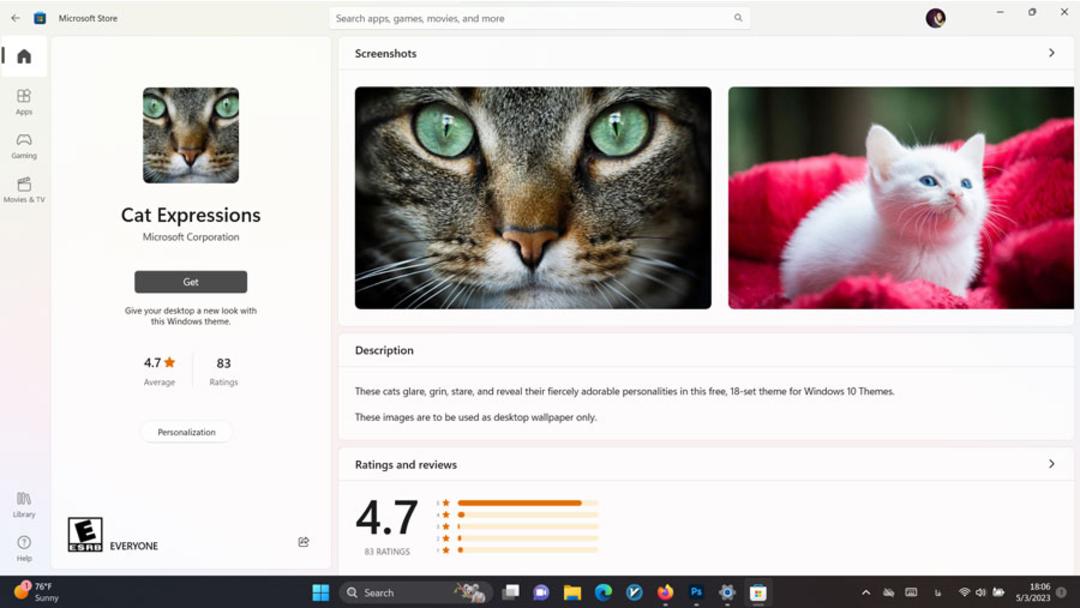The width and height of the screenshot is (1080, 608).
Task: Click the 4-star rating bar
Action: (x=528, y=514)
